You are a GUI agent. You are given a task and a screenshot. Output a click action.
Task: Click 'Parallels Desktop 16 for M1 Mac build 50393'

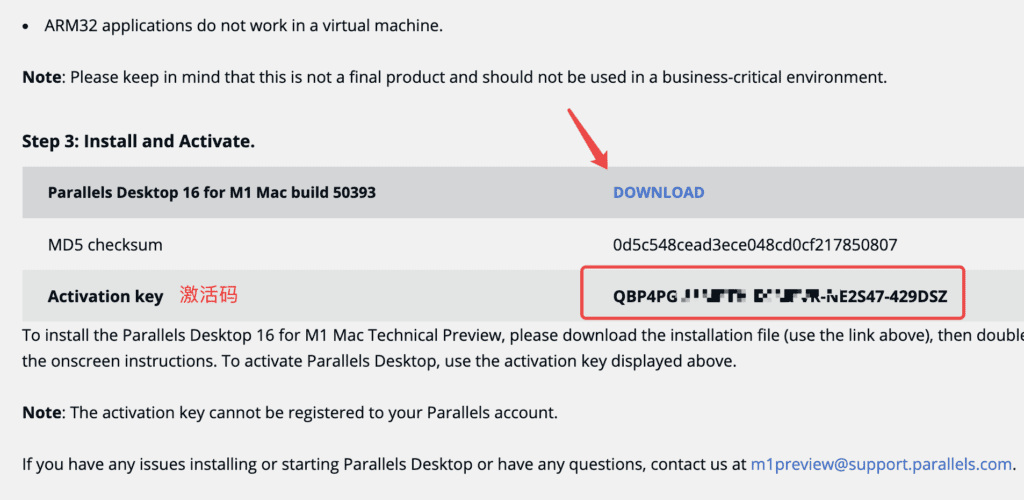pos(212,192)
